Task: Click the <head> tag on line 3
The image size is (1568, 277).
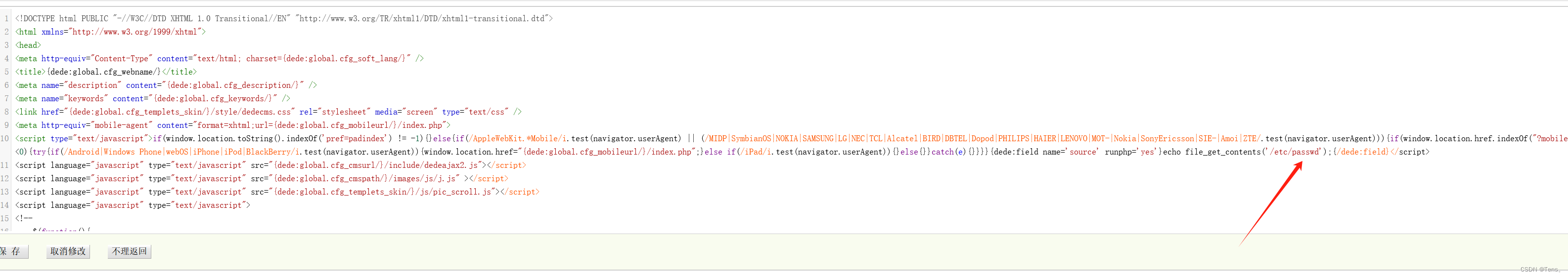Action: point(28,45)
